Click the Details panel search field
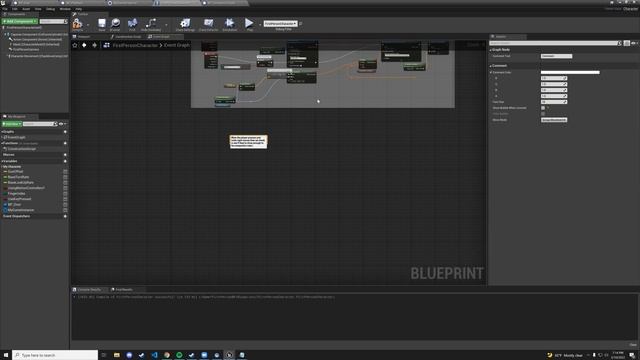 click(555, 43)
